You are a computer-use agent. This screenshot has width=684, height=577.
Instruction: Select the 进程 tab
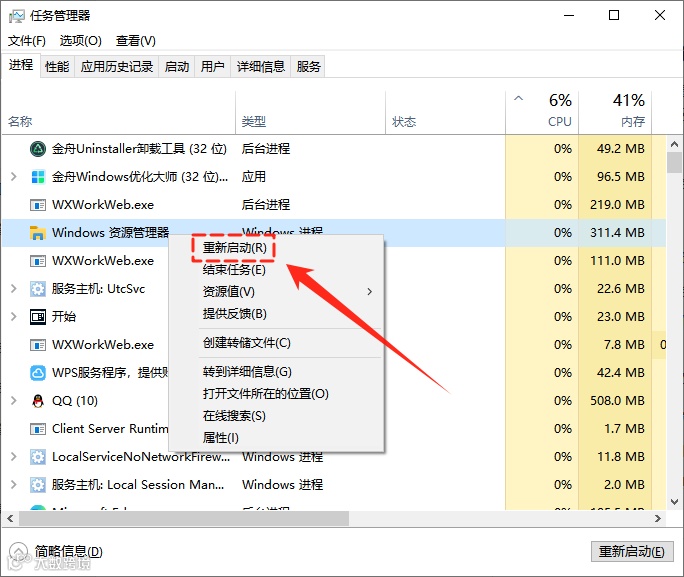click(x=21, y=65)
